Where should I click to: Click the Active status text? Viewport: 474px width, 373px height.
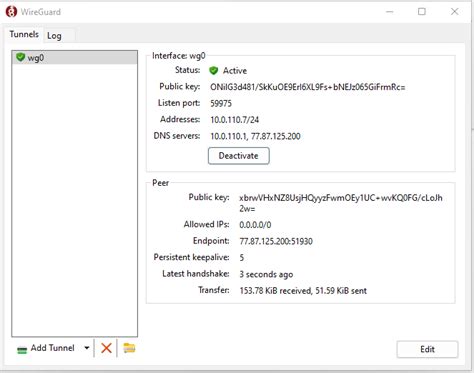(x=235, y=71)
